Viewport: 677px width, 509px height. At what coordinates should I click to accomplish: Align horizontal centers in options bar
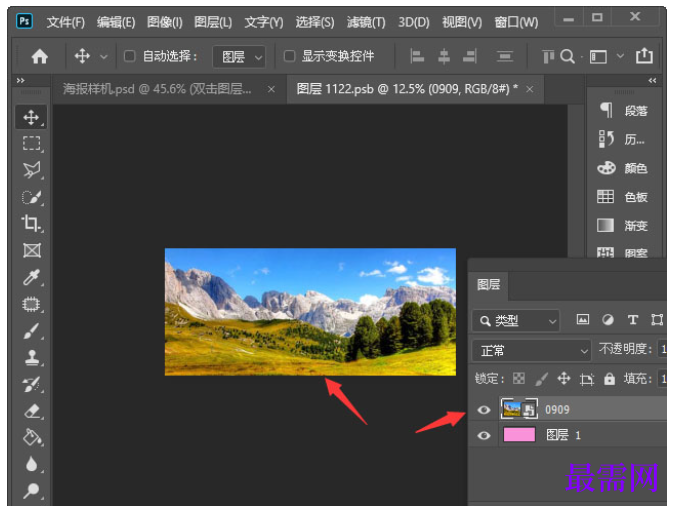(444, 56)
